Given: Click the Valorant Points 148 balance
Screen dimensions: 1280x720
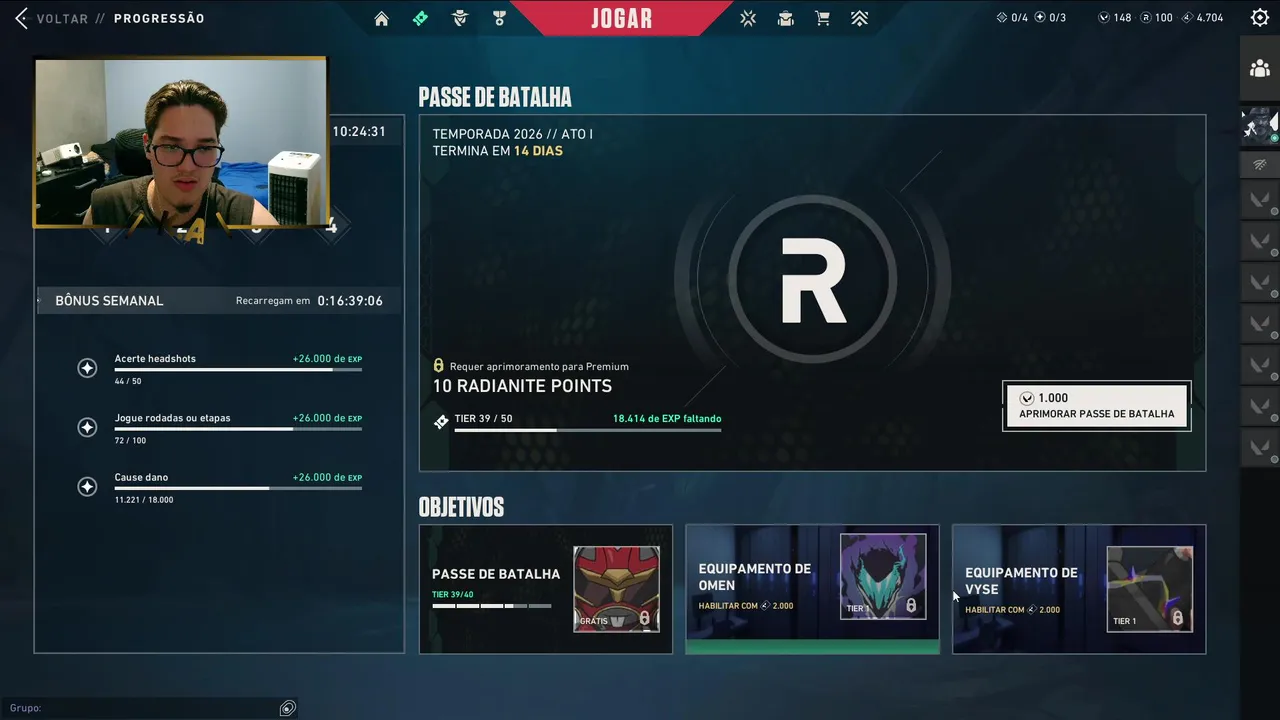Looking at the screenshot, I should pyautogui.click(x=1115, y=18).
